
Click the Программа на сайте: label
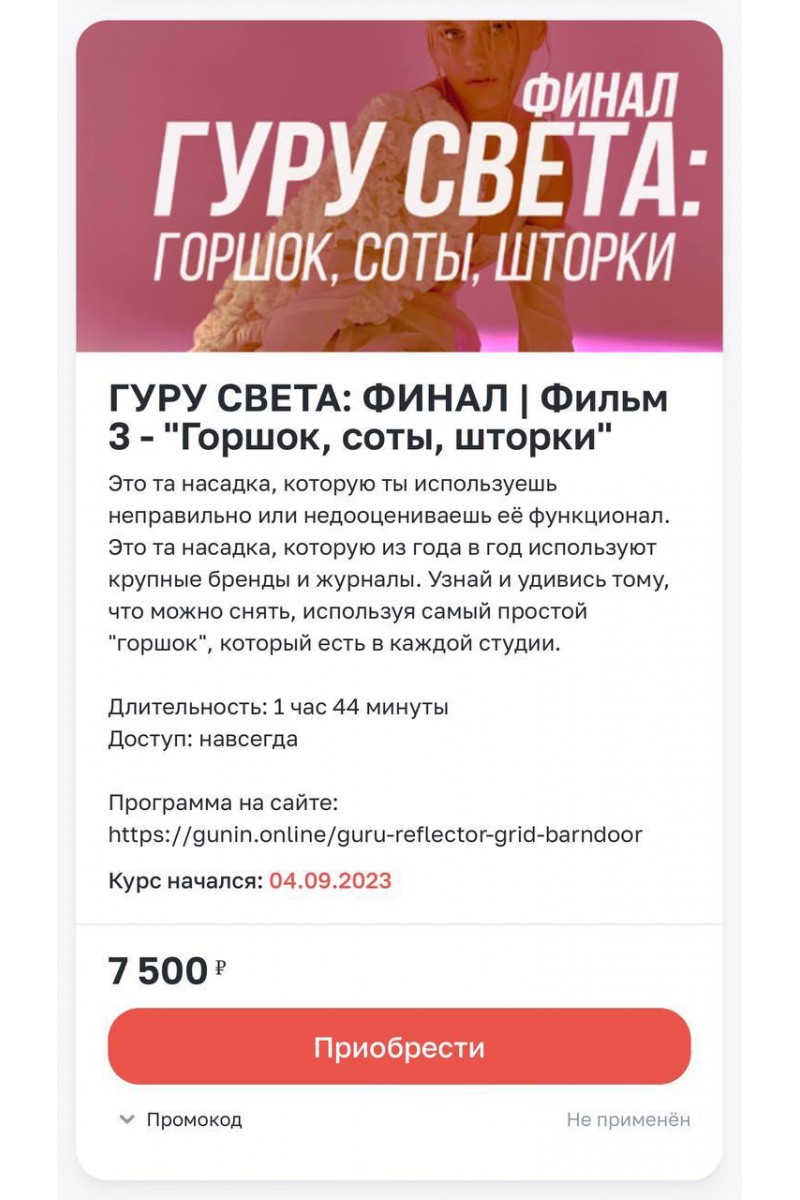pos(224,802)
